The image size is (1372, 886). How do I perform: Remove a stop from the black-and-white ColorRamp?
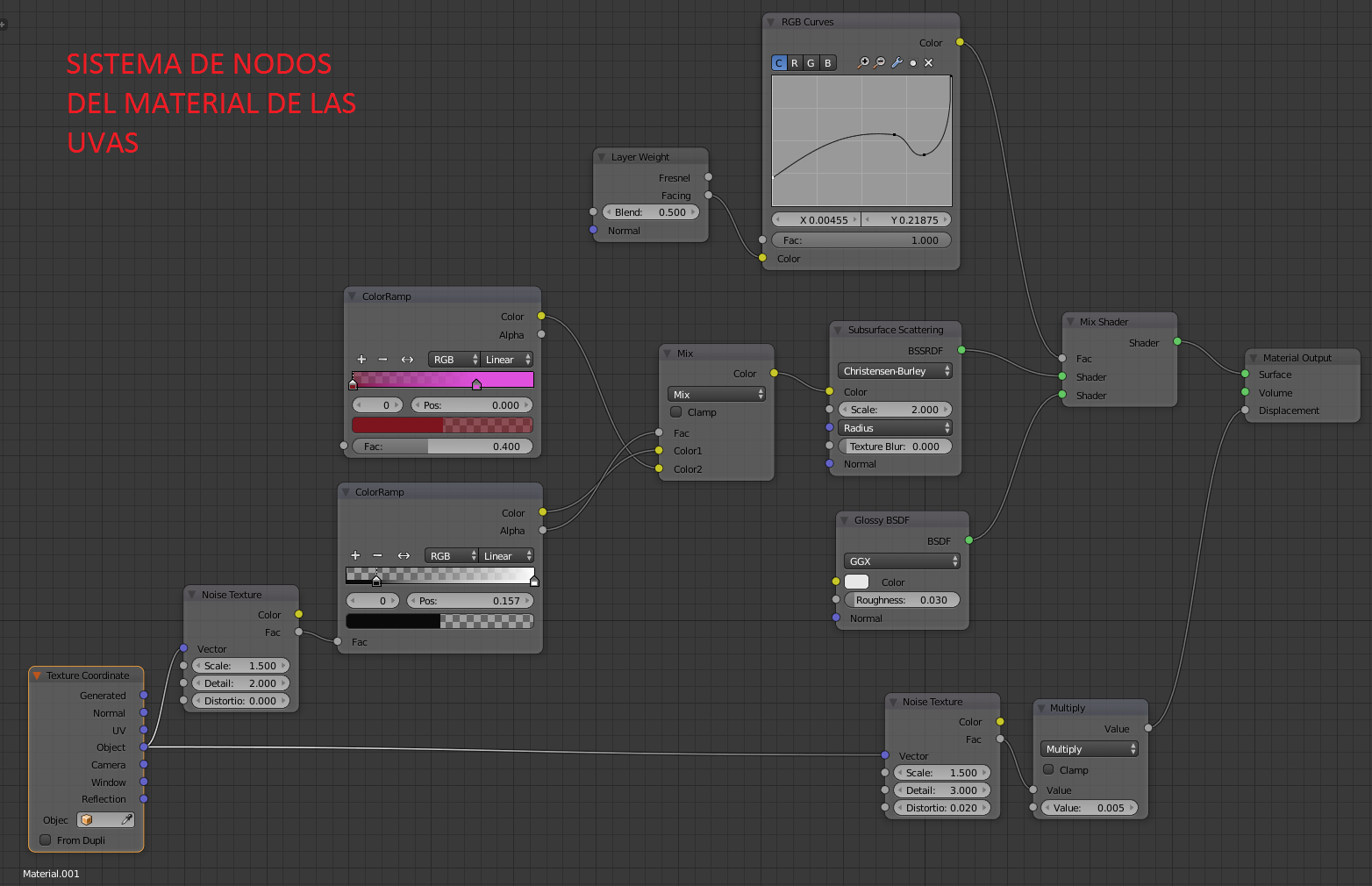click(x=377, y=556)
